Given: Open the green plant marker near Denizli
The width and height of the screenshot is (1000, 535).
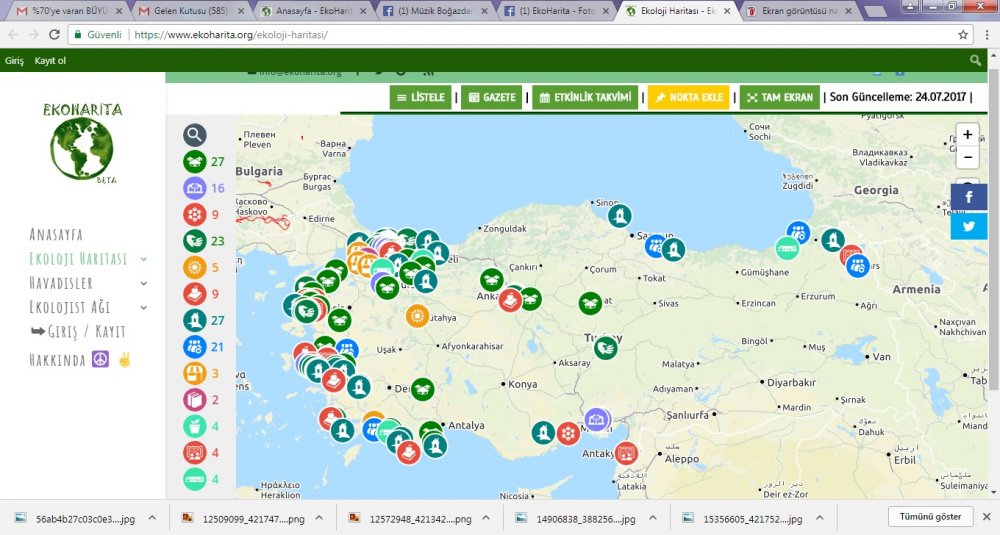Looking at the screenshot, I should pos(422,389).
